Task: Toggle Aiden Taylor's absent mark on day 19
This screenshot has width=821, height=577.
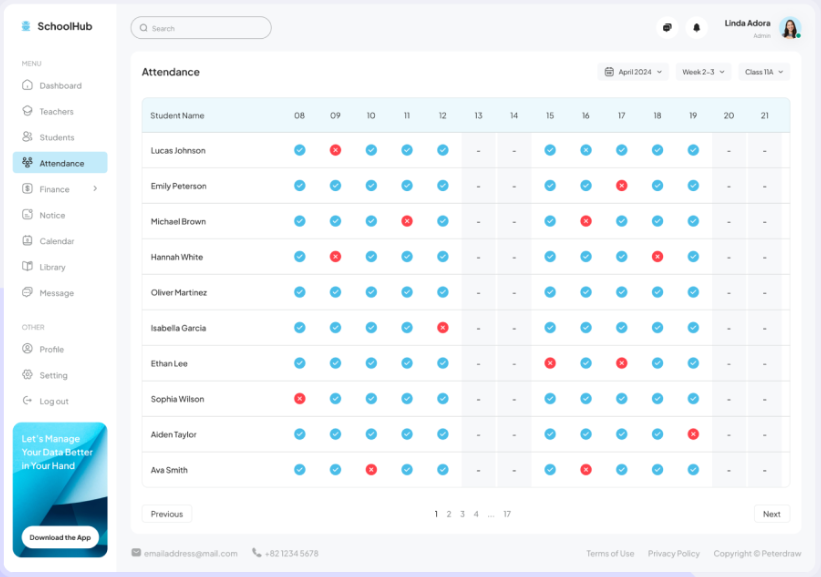Action: click(x=693, y=434)
